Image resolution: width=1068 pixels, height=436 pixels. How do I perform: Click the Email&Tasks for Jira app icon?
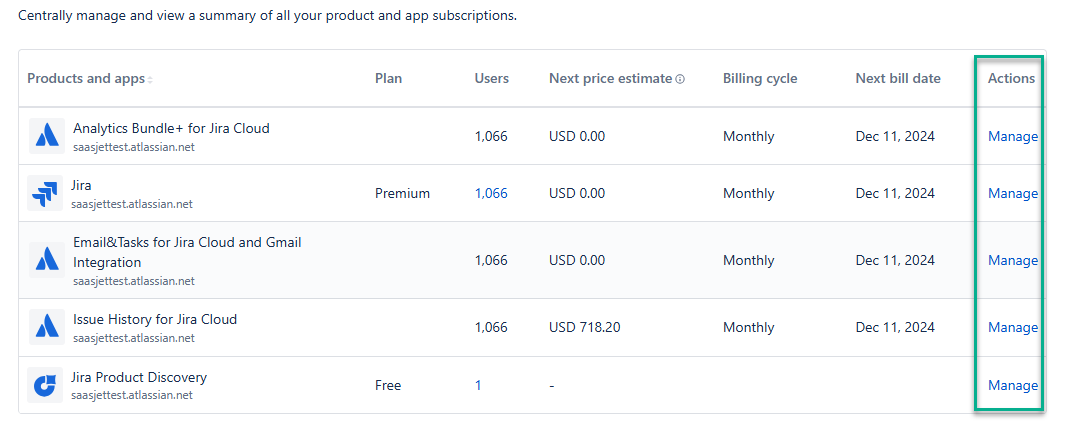coord(46,260)
